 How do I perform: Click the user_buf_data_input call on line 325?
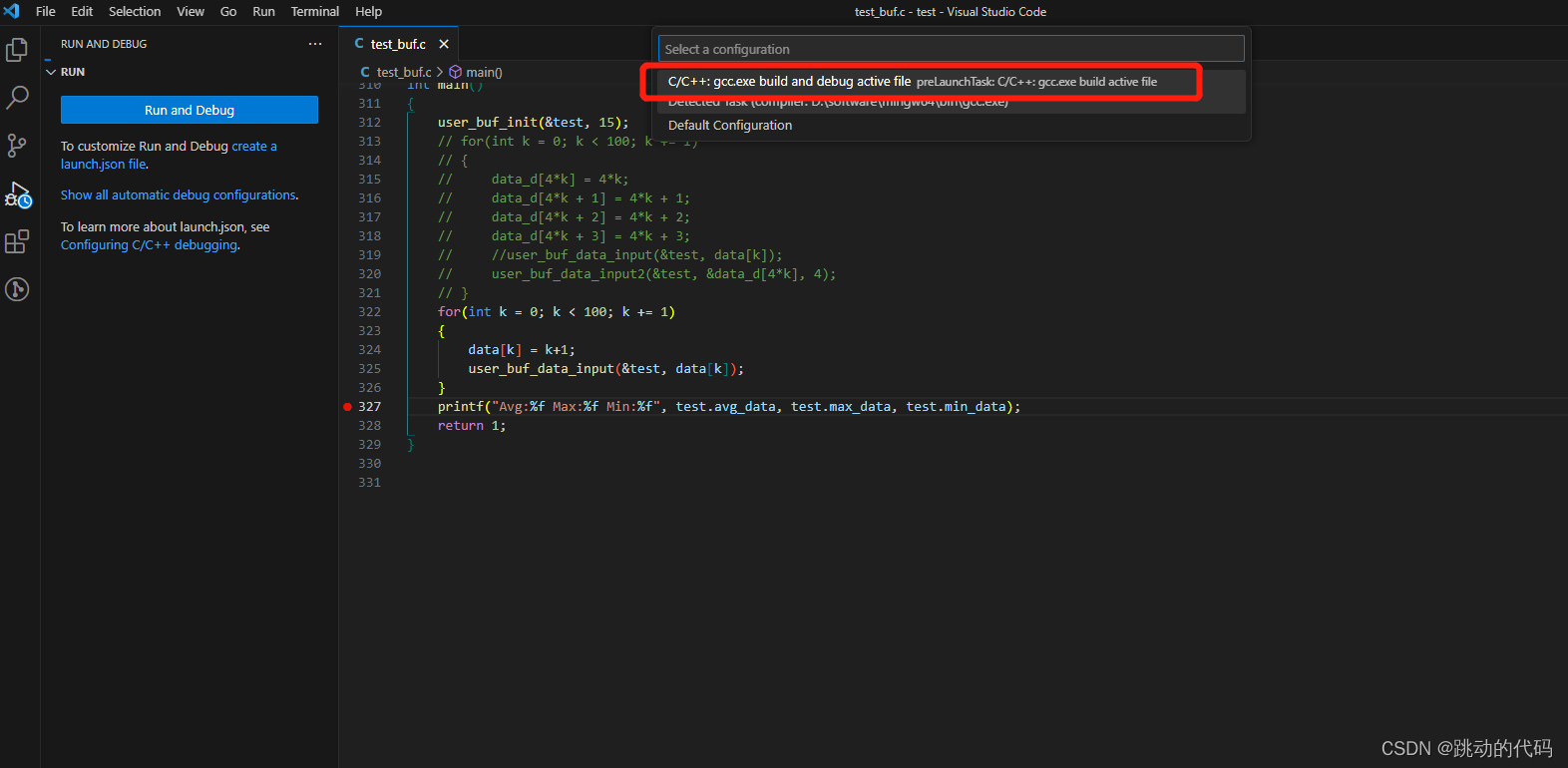point(606,368)
